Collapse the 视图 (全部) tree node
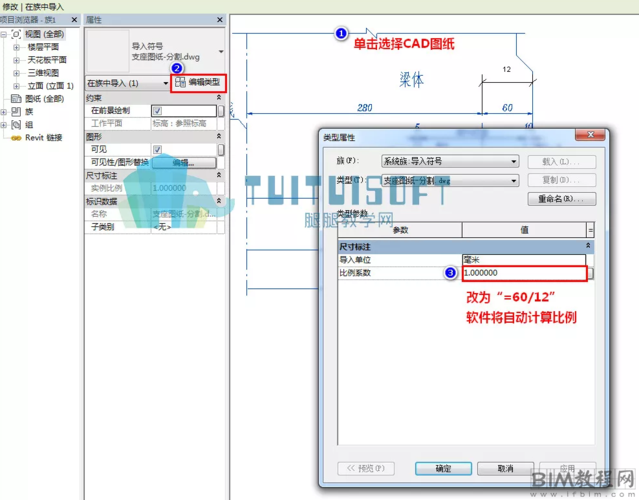The image size is (639, 500). [4, 34]
